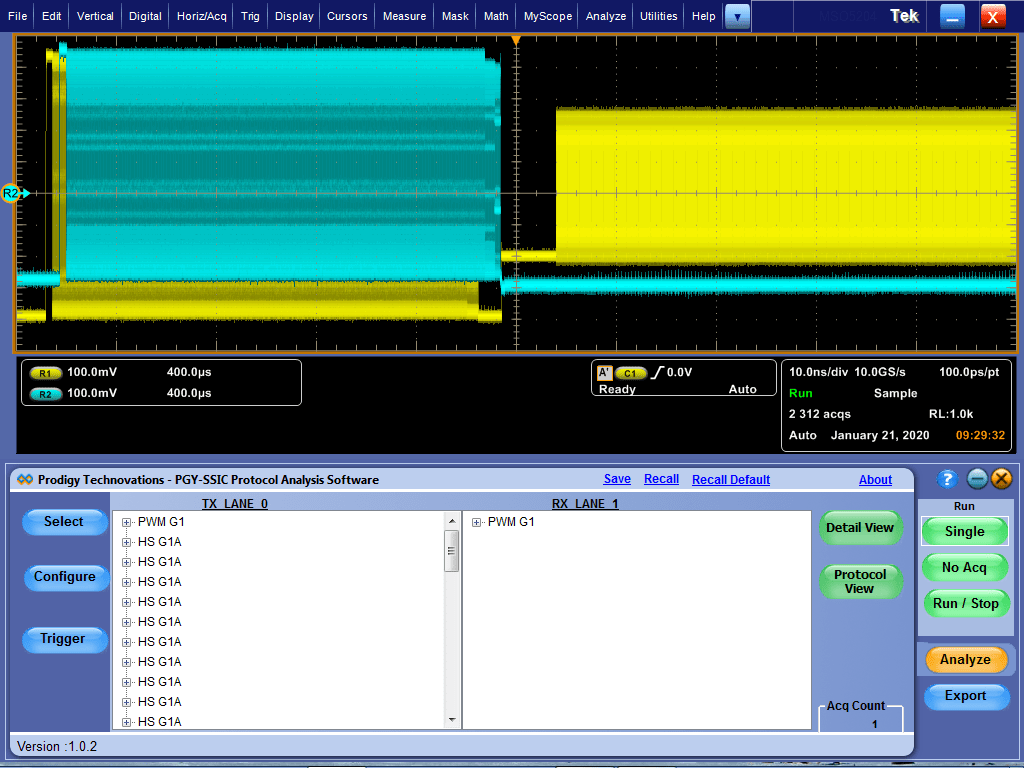
Task: Toggle Run / Stop acquisition
Action: tap(966, 603)
